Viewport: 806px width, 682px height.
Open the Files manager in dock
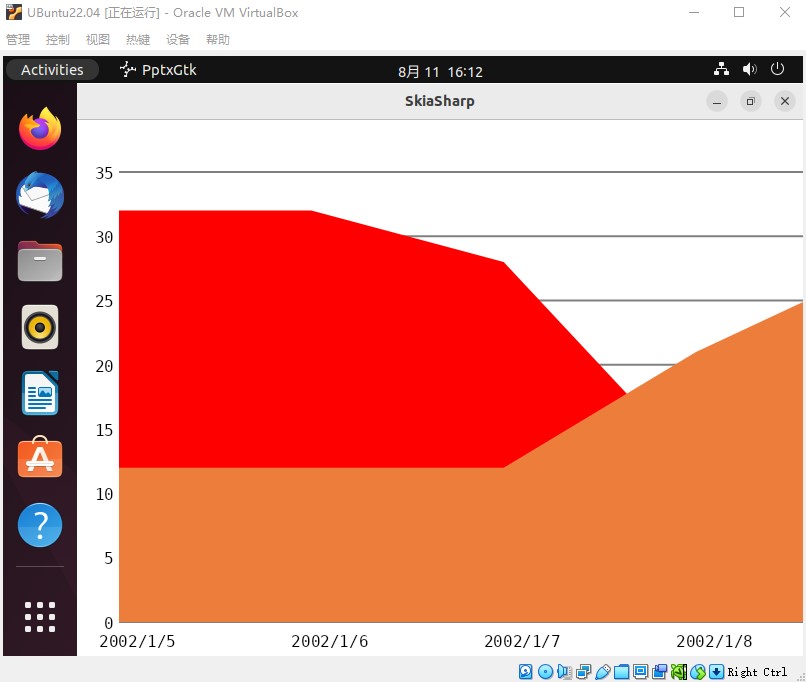pyautogui.click(x=40, y=261)
